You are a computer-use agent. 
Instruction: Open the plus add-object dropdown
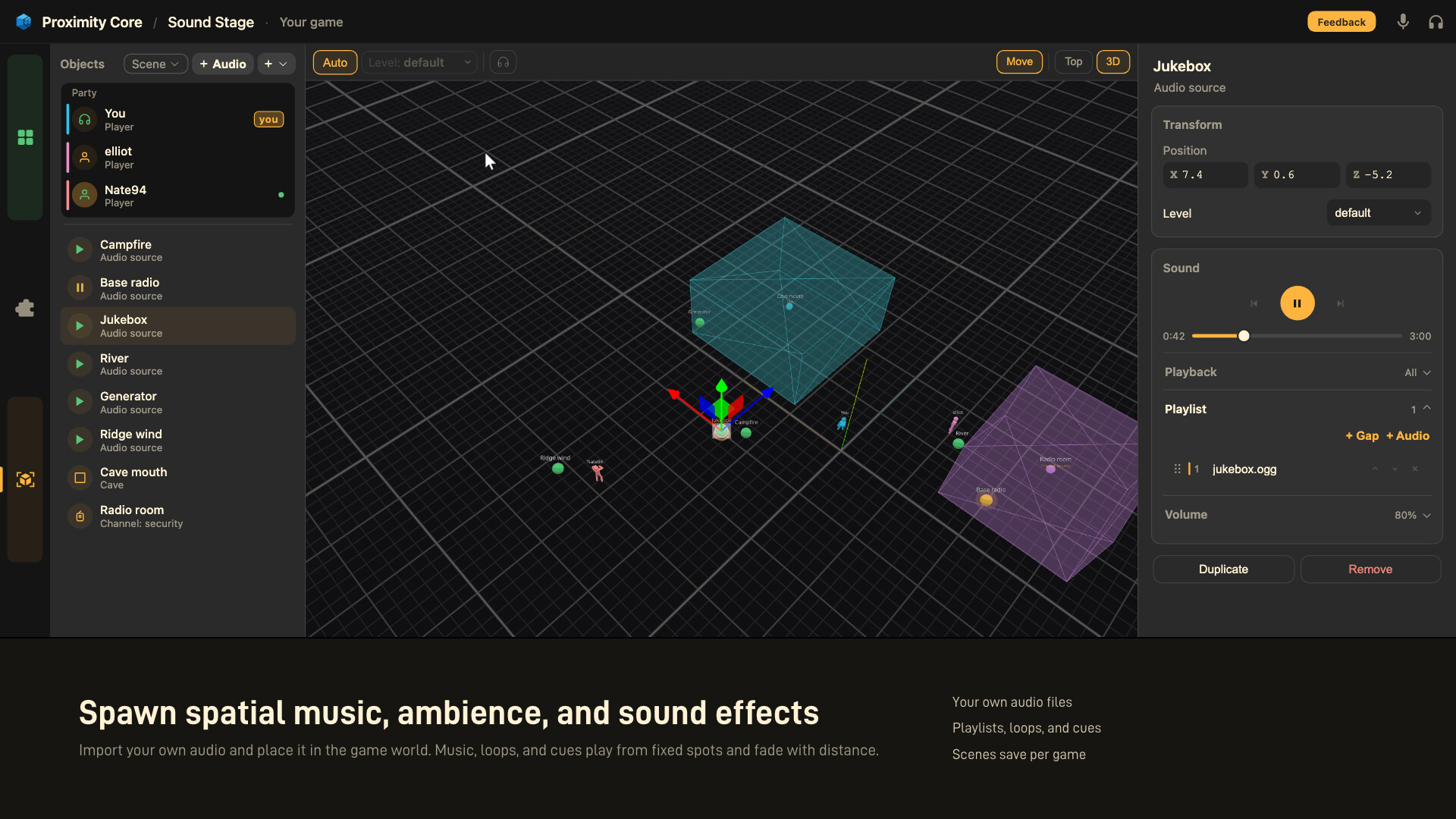276,64
